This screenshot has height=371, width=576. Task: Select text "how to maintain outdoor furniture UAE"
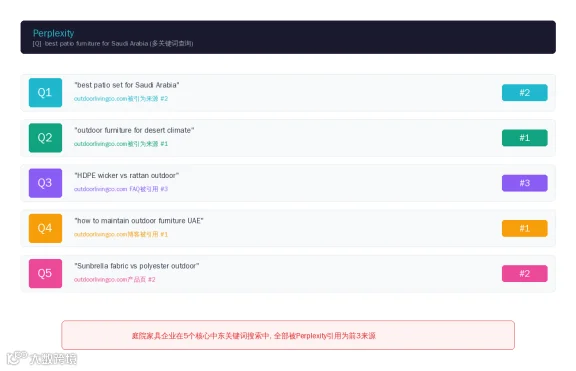click(x=139, y=221)
